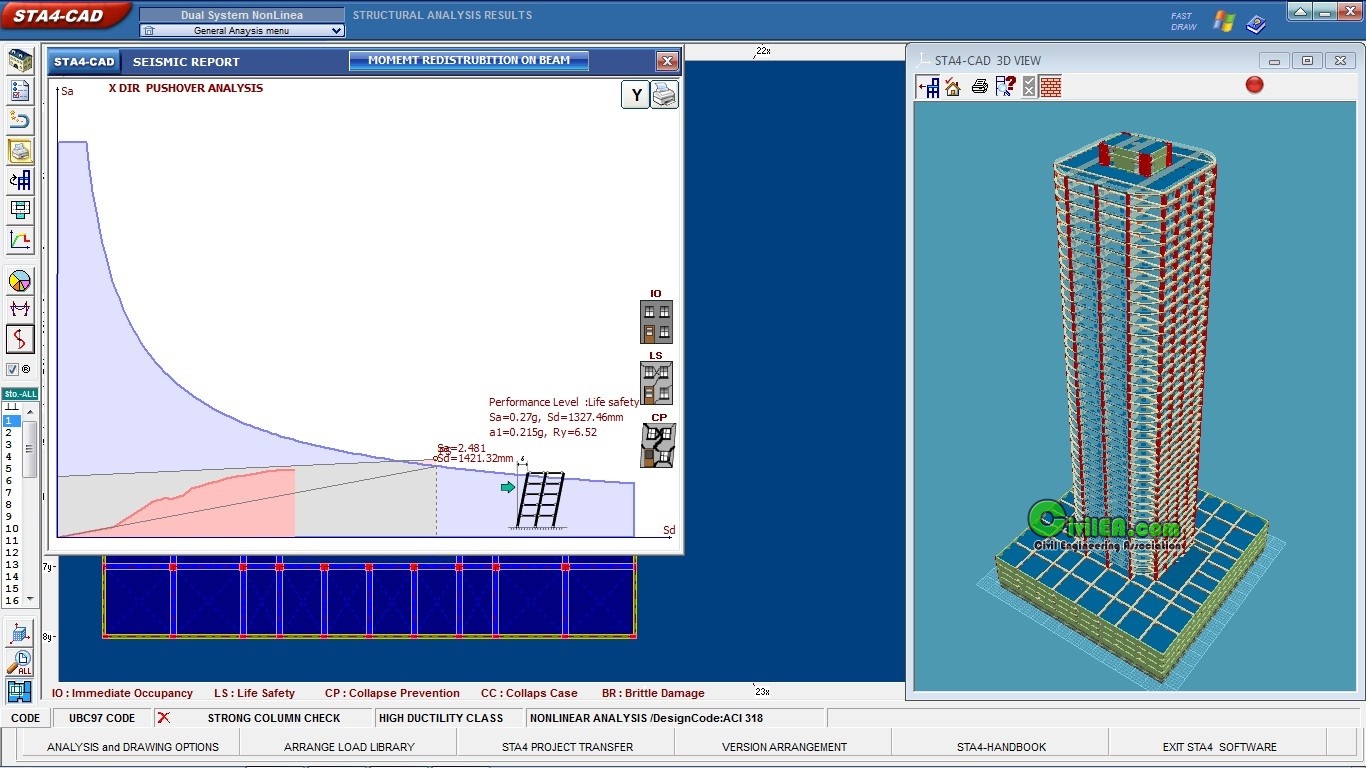The height and width of the screenshot is (768, 1366).
Task: Select storey 1 in the storey list
Action: [12, 421]
